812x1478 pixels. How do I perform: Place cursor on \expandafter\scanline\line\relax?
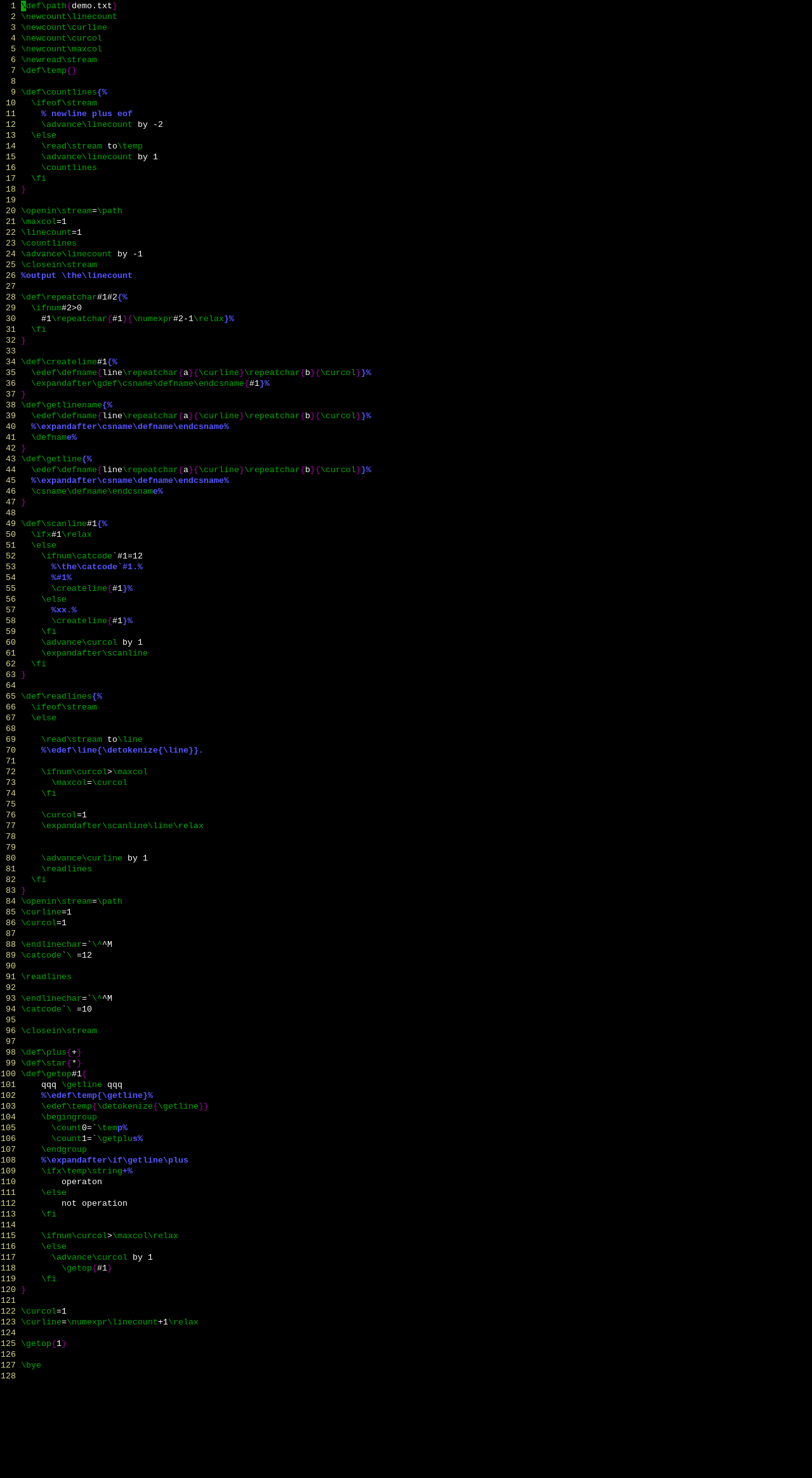point(122,826)
